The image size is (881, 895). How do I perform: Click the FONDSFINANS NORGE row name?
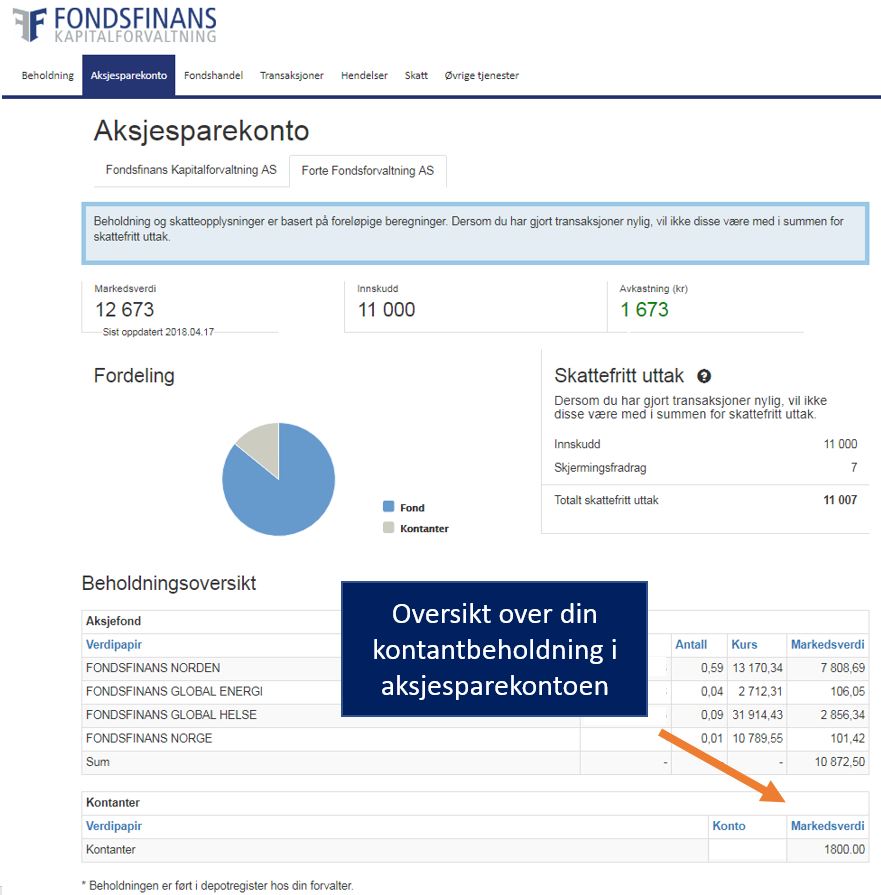click(x=149, y=738)
